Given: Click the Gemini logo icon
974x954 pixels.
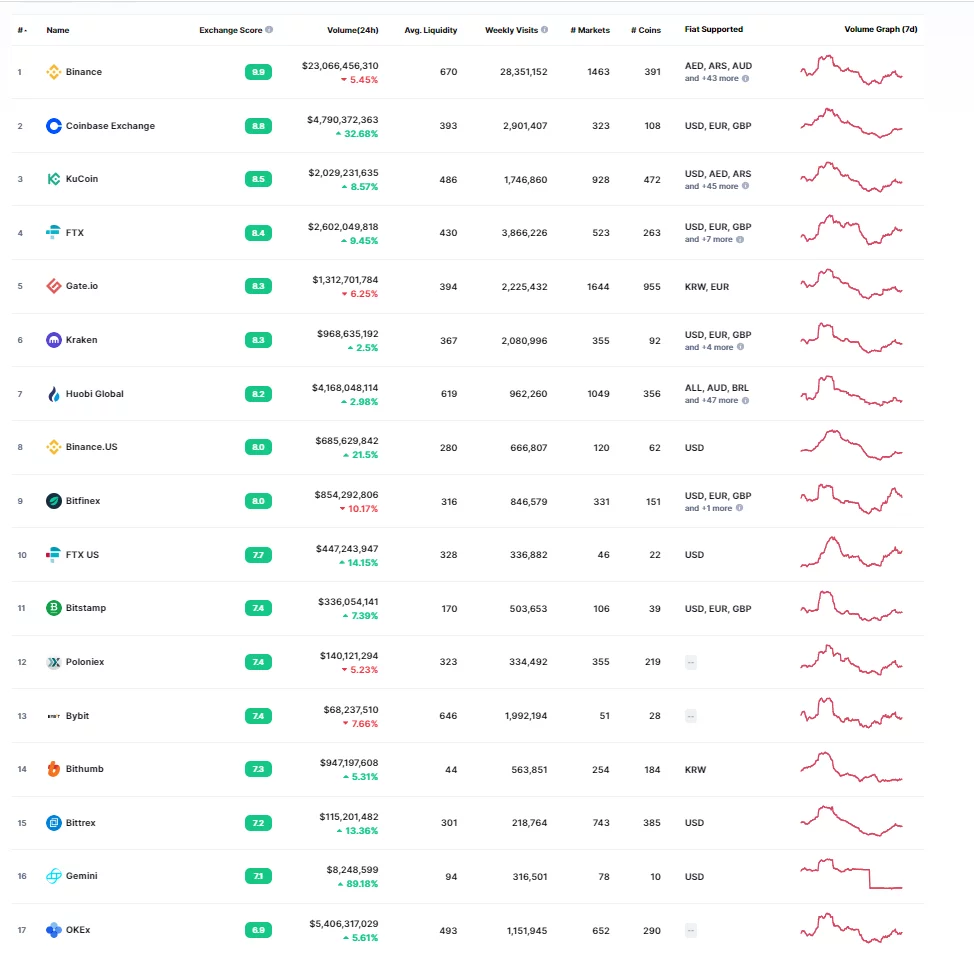Looking at the screenshot, I should pos(54,876).
